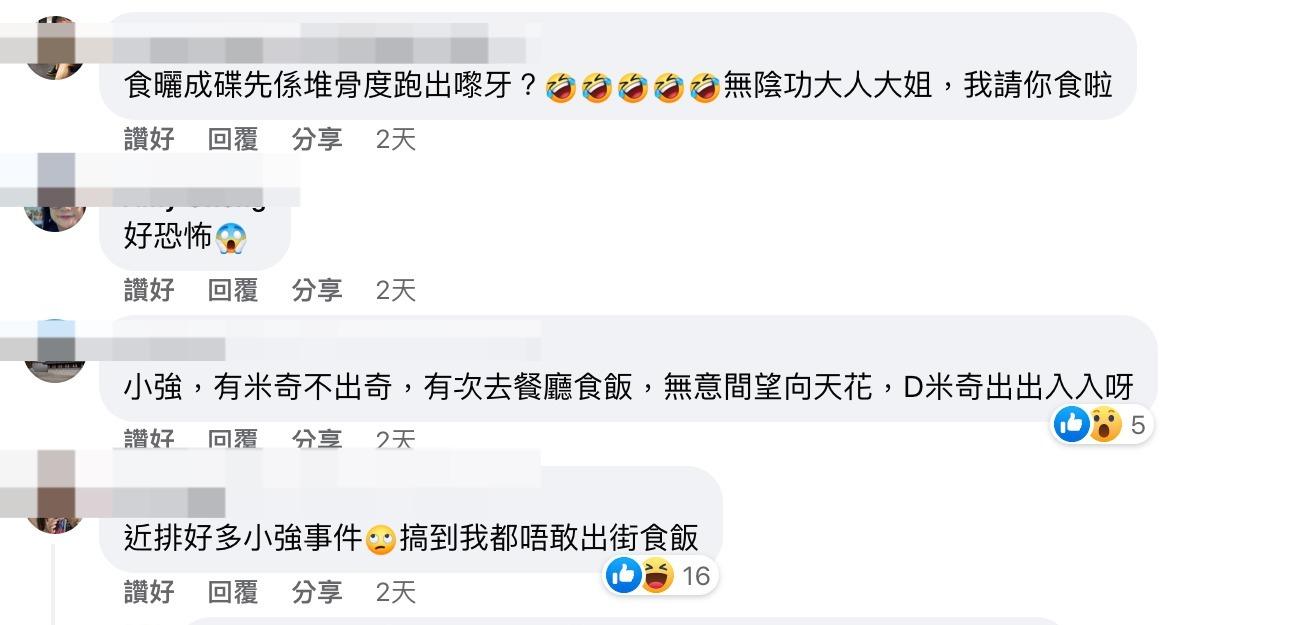
Task: Share the 好恐怖 comment
Action: pyautogui.click(x=317, y=290)
